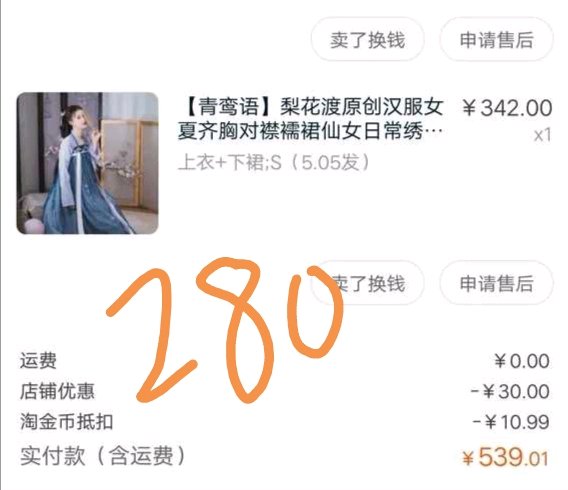Tap the lower 卖了换钱 button
This screenshot has width=568, height=490.
(x=367, y=283)
